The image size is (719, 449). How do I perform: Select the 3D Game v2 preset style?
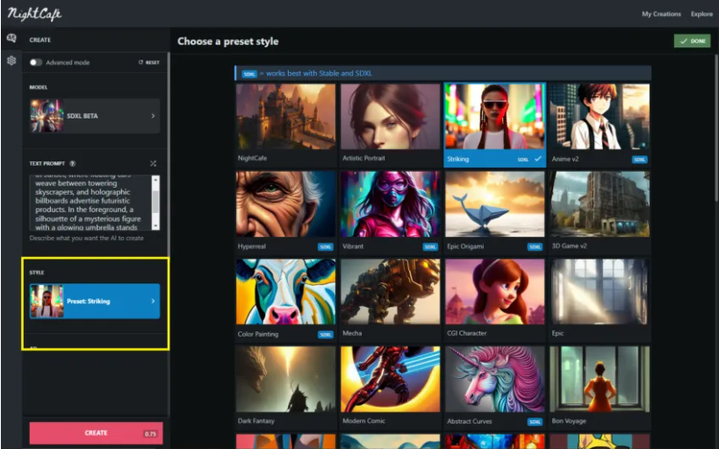[x=599, y=212]
